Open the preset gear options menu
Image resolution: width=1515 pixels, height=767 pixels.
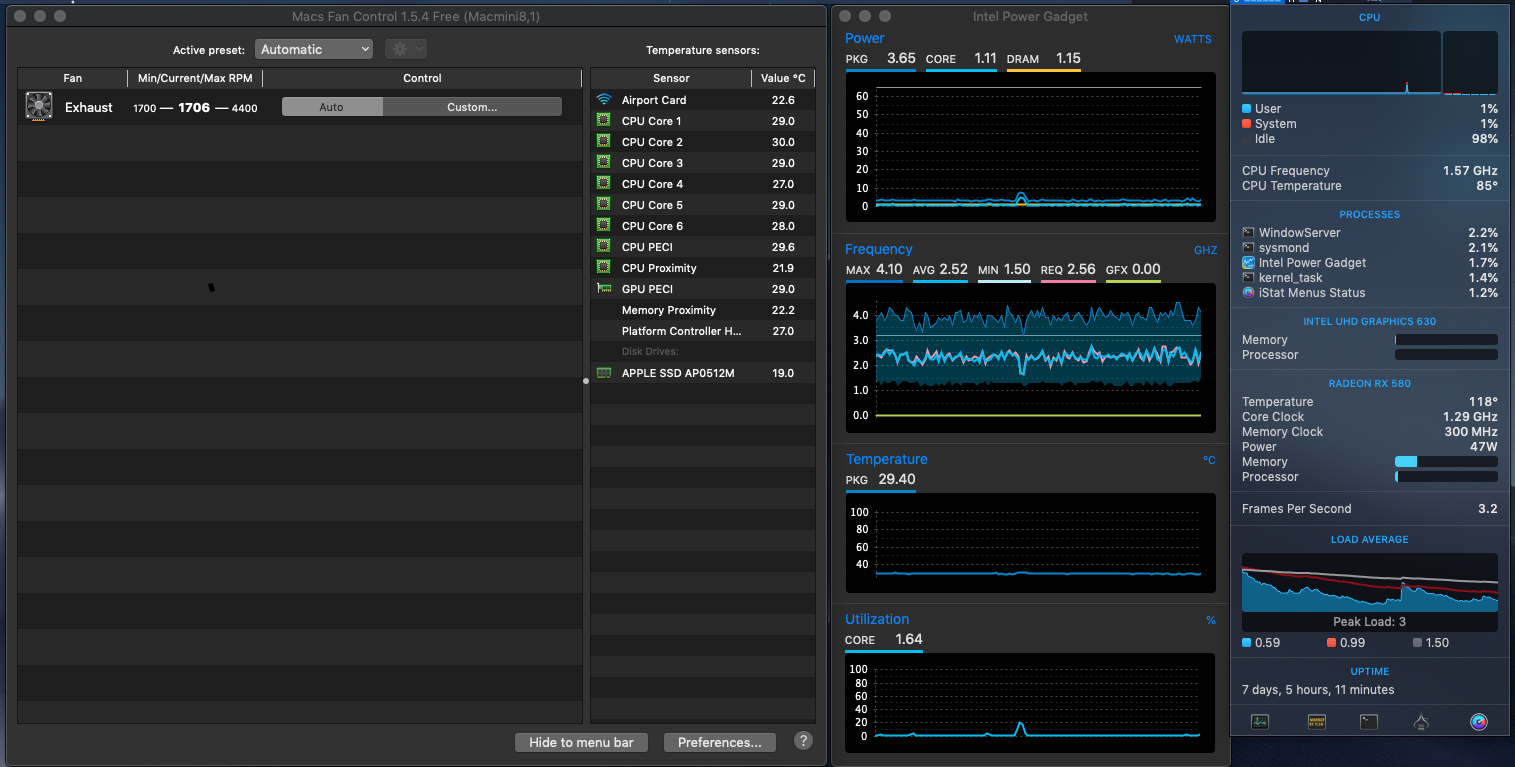click(x=405, y=49)
